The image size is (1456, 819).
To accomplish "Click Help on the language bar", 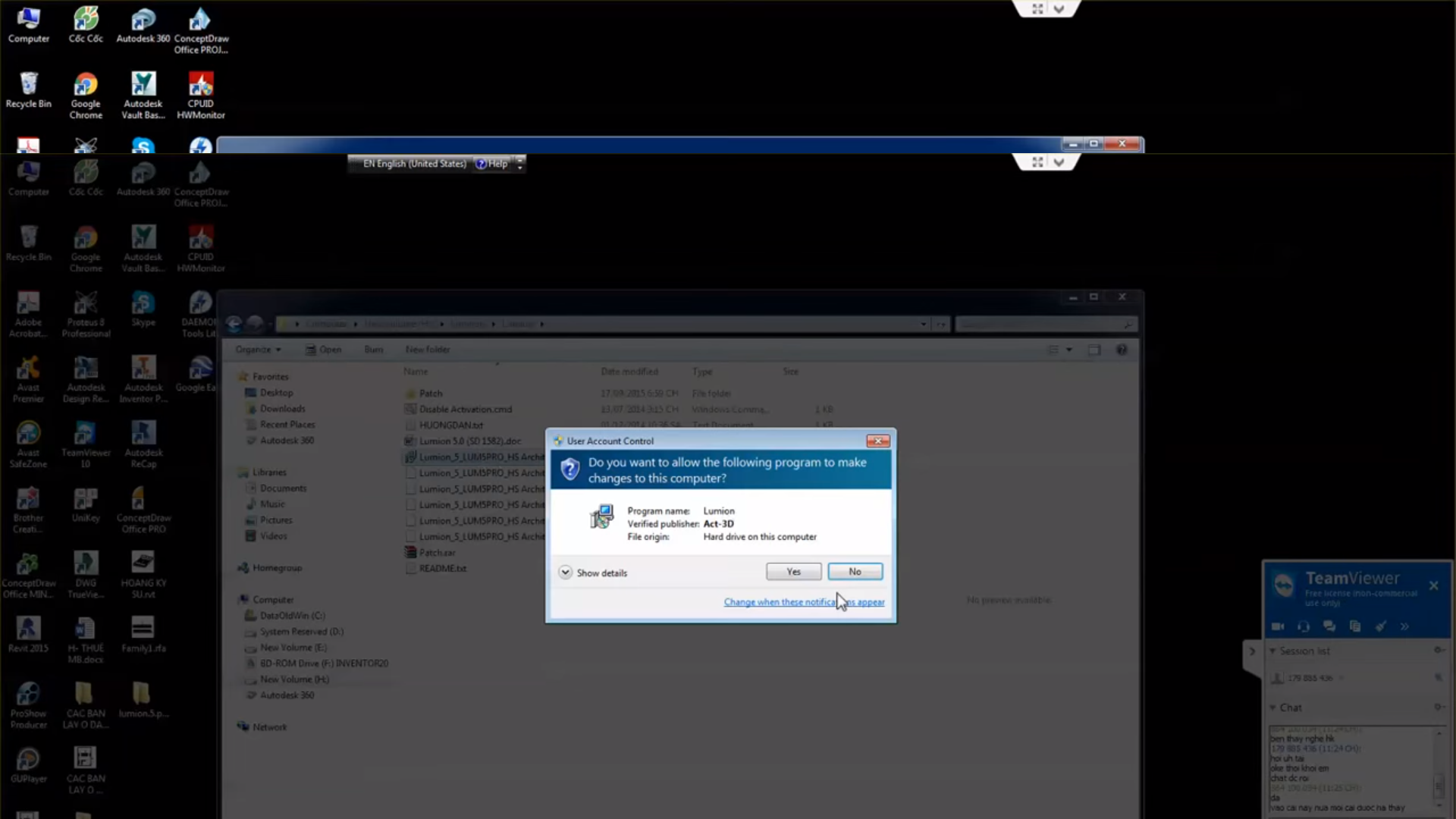I will [x=492, y=163].
